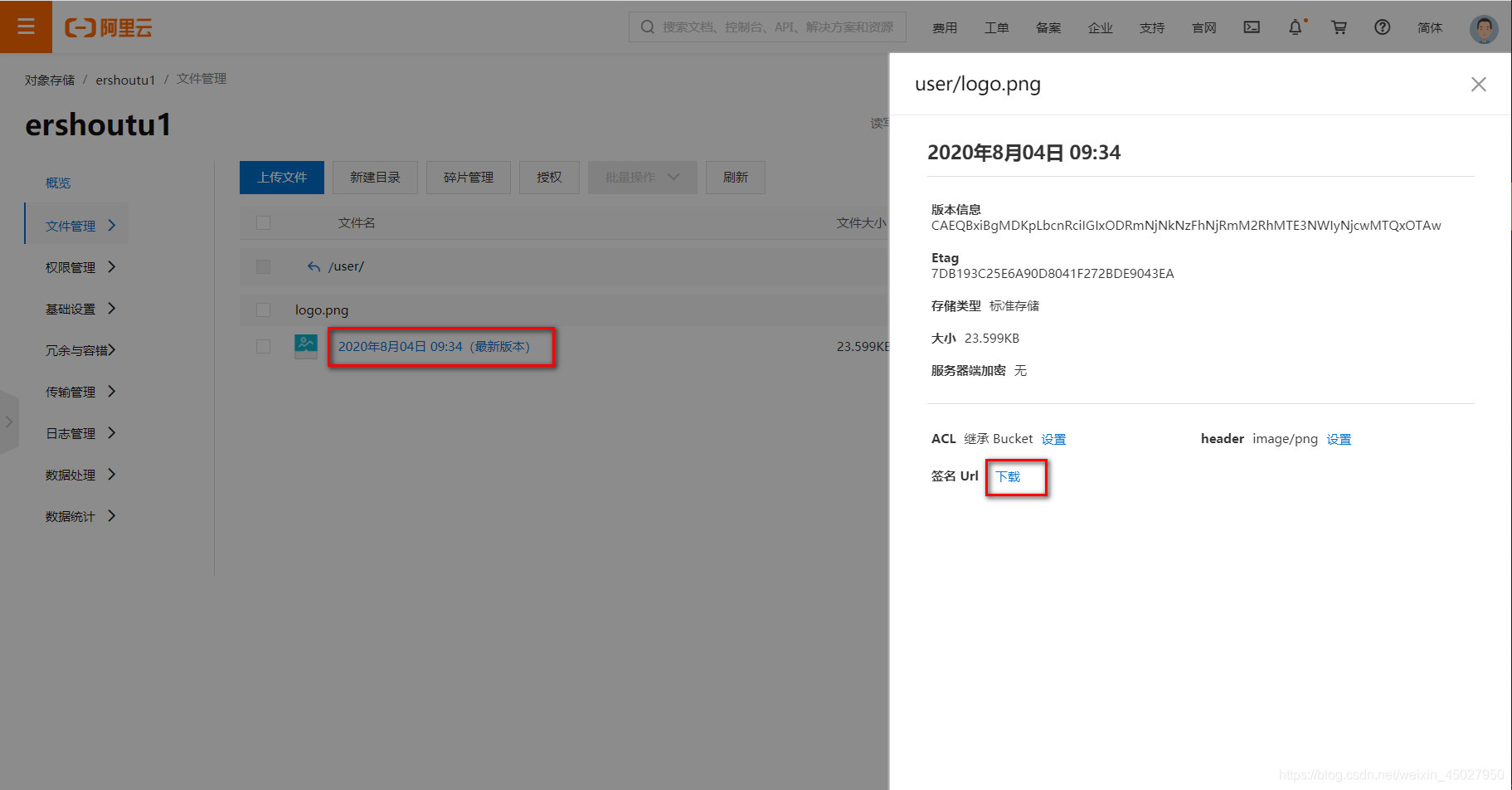Viewport: 1512px width, 790px height.
Task: Click the back arrow beside /user/
Action: point(314,266)
